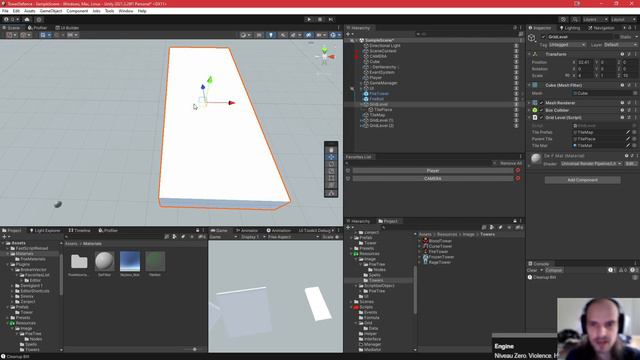Image resolution: width=640 pixels, height=360 pixels.
Task: Switch to the UI Builder tab
Action: point(67,28)
